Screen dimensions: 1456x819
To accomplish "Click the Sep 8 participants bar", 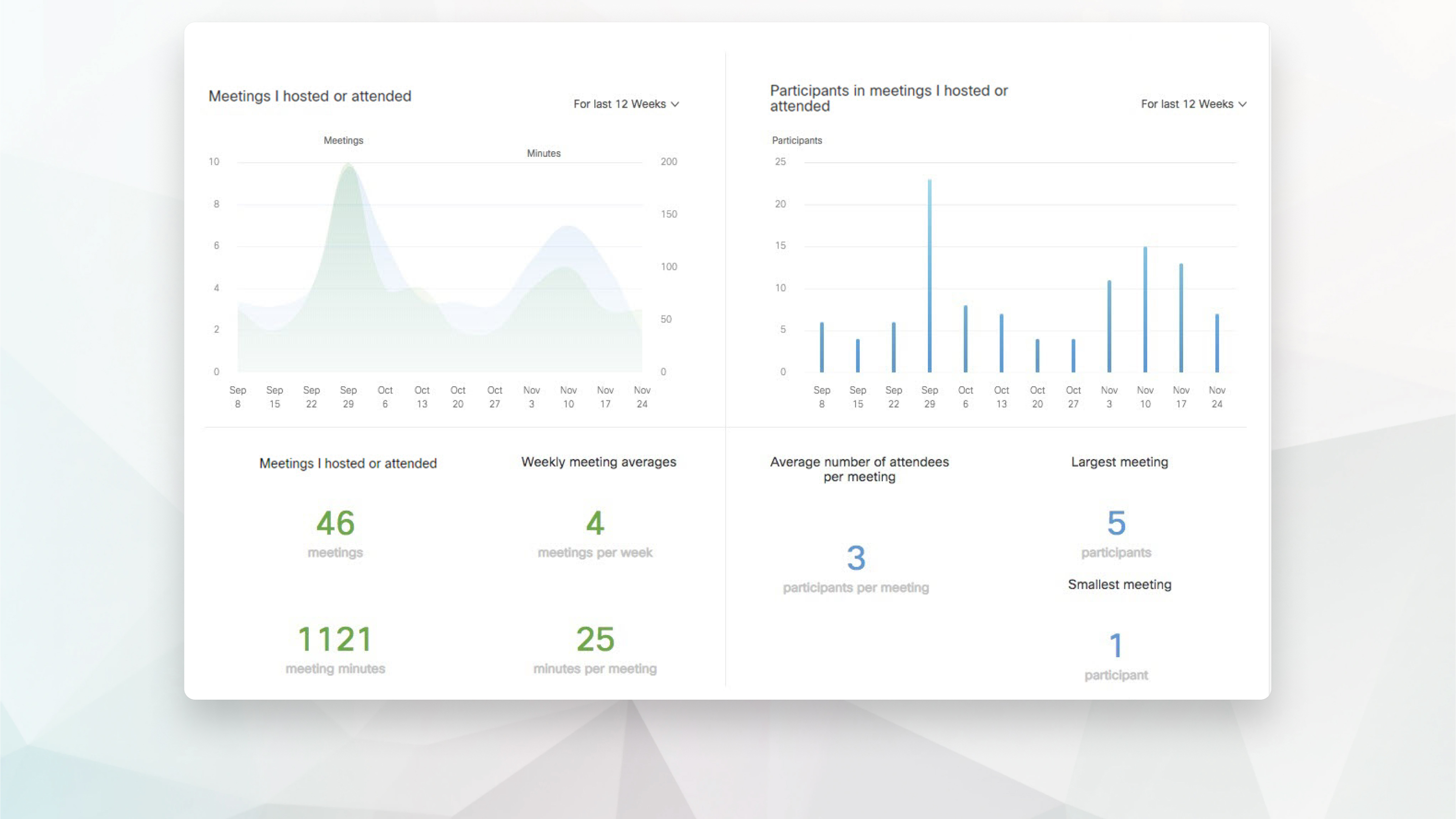I will point(822,347).
